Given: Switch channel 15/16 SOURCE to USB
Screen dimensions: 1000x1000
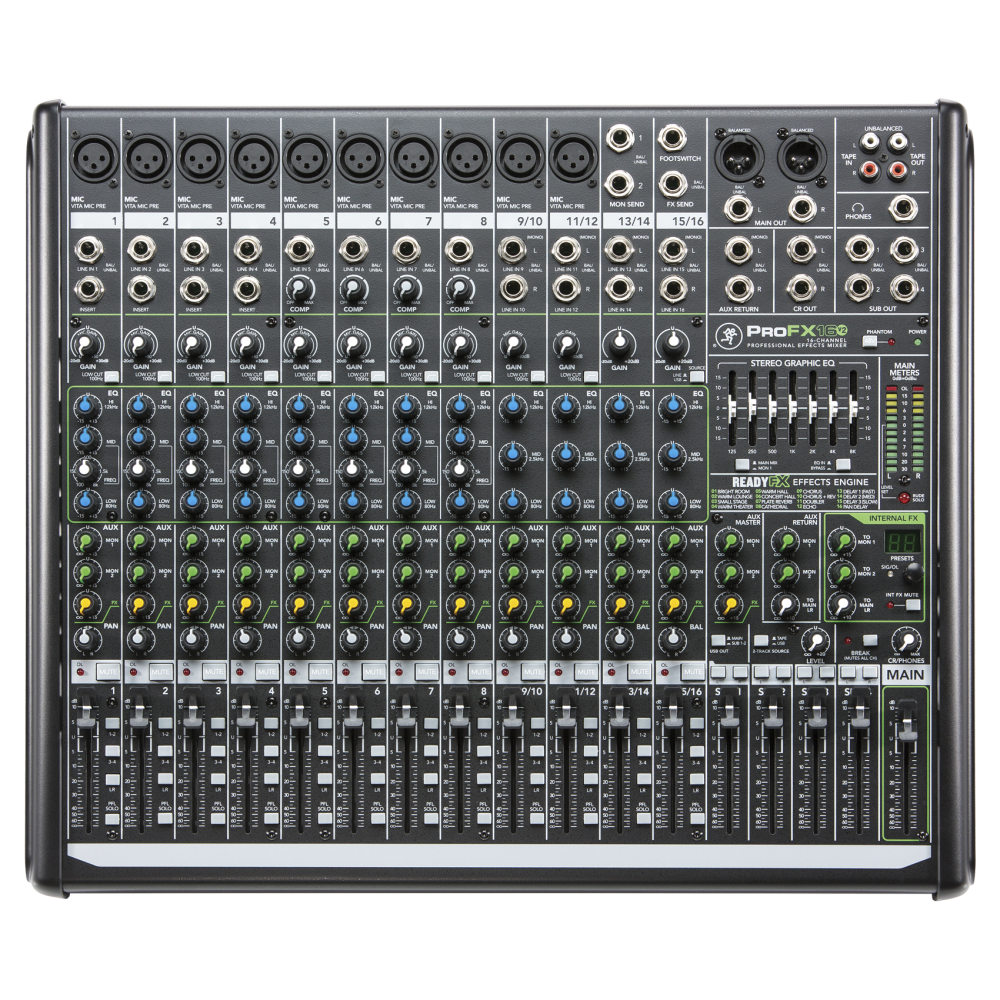Looking at the screenshot, I should [x=697, y=376].
